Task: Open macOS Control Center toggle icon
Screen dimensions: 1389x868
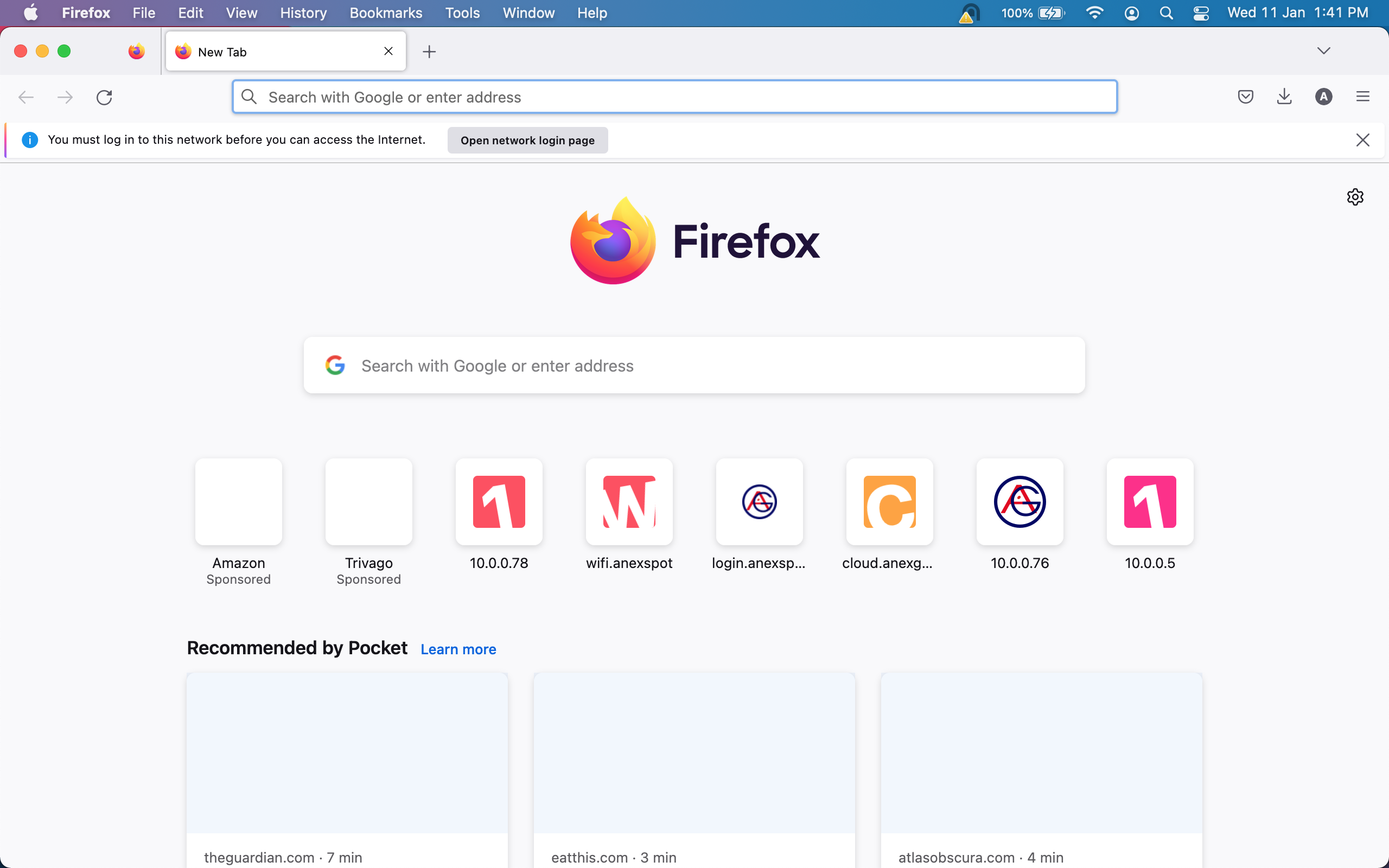Action: point(1201,13)
